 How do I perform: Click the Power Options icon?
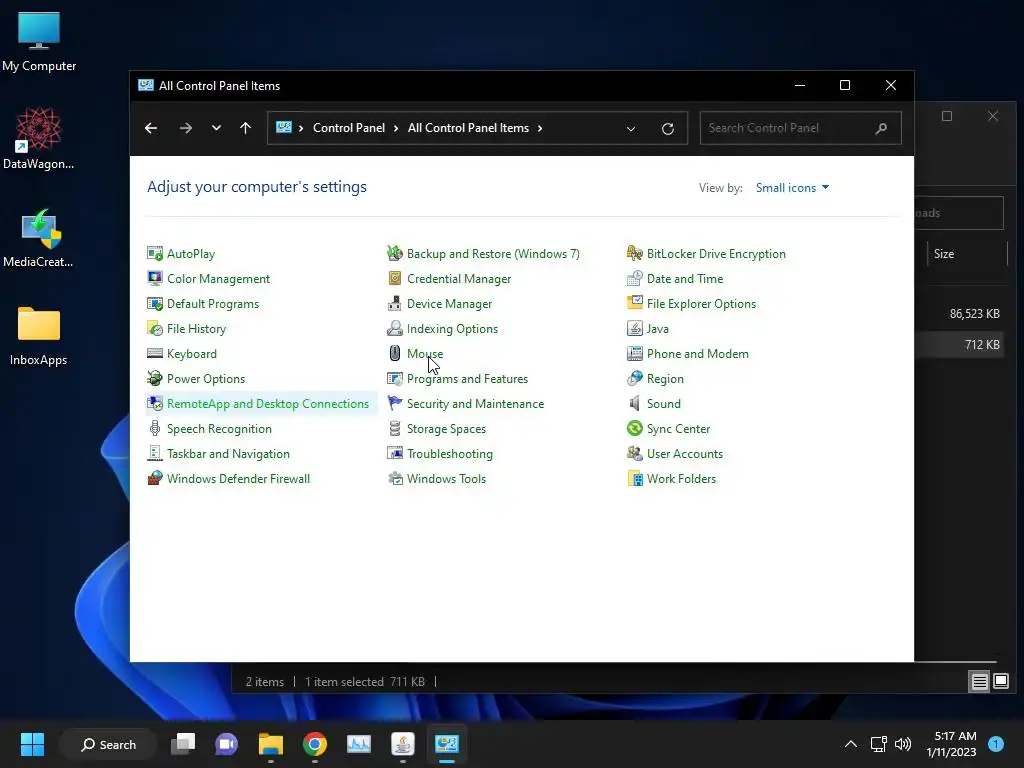(x=155, y=378)
